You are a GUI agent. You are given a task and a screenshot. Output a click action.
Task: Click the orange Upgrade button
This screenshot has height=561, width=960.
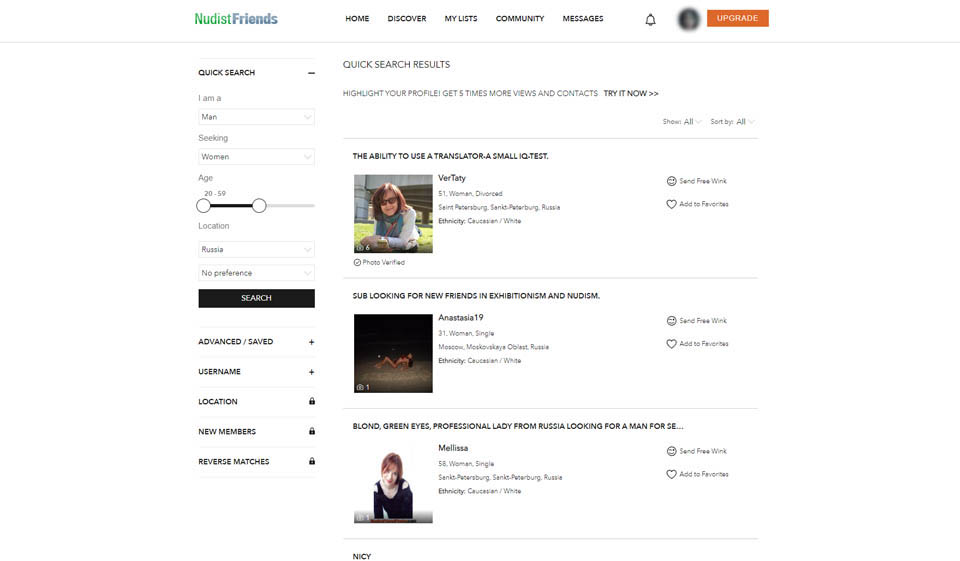click(737, 18)
